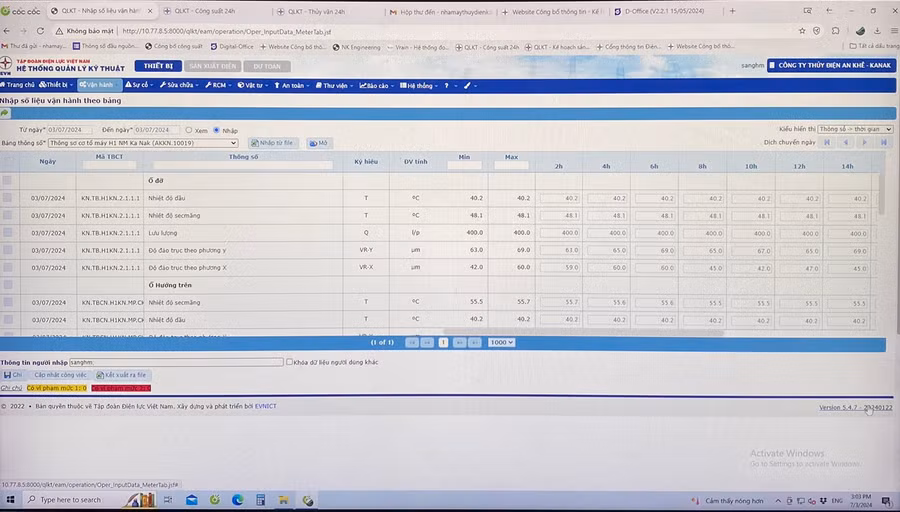Tick Khóa dữ liệu người dùng khác checkbox
This screenshot has width=900, height=512.
click(x=290, y=362)
